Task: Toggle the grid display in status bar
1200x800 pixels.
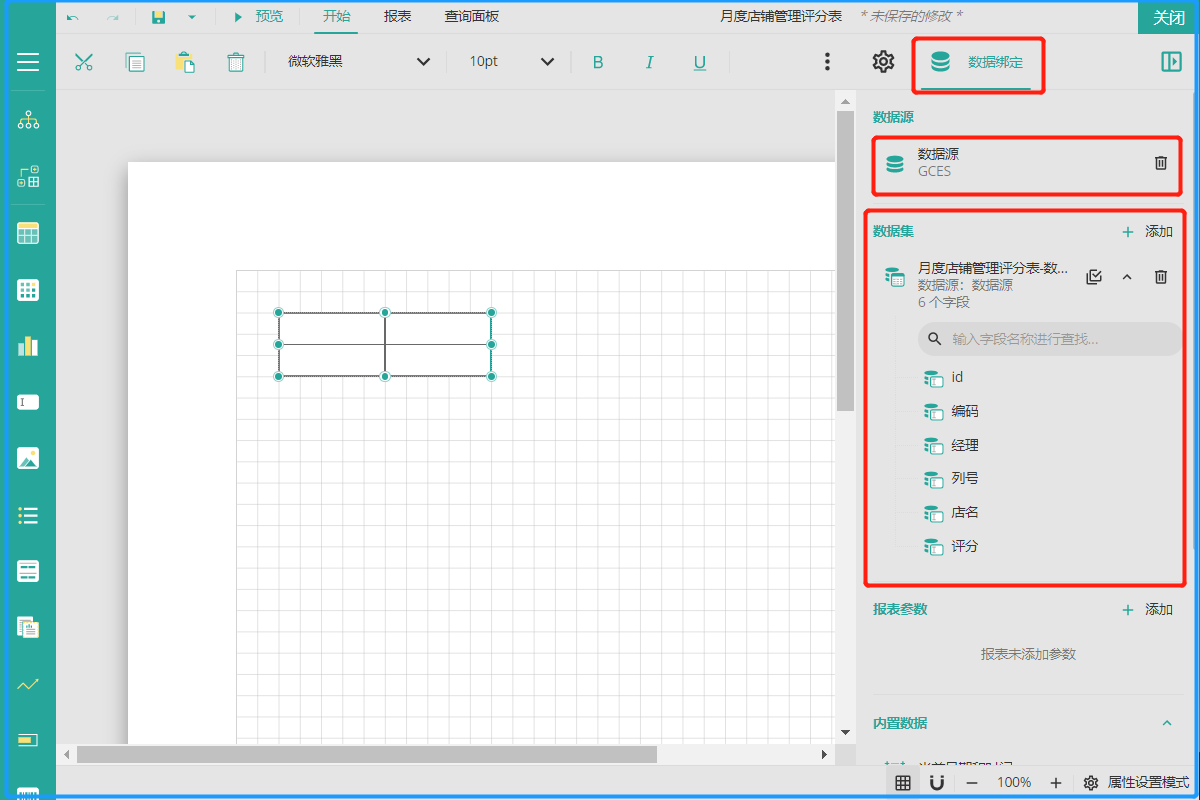Action: [x=902, y=782]
